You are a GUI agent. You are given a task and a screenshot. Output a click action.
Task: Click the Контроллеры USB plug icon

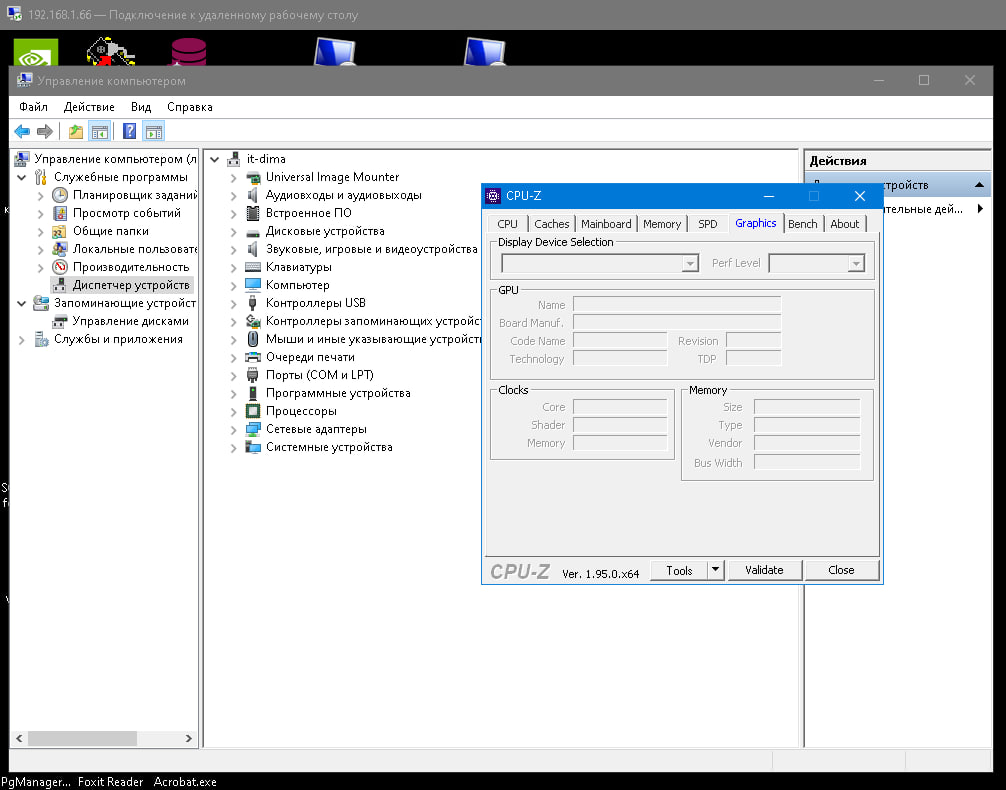coord(253,303)
